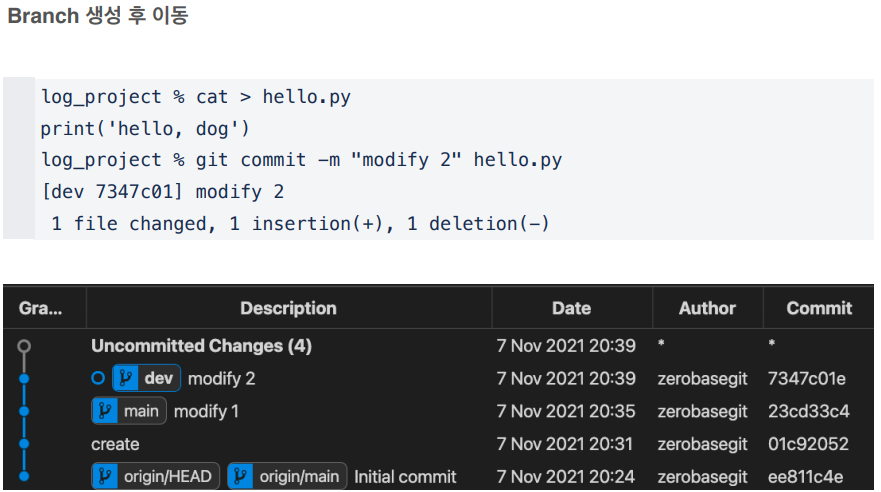Image resolution: width=881 pixels, height=492 pixels.
Task: Select the Uncommitted Changes (4) row
Action: pos(201,346)
